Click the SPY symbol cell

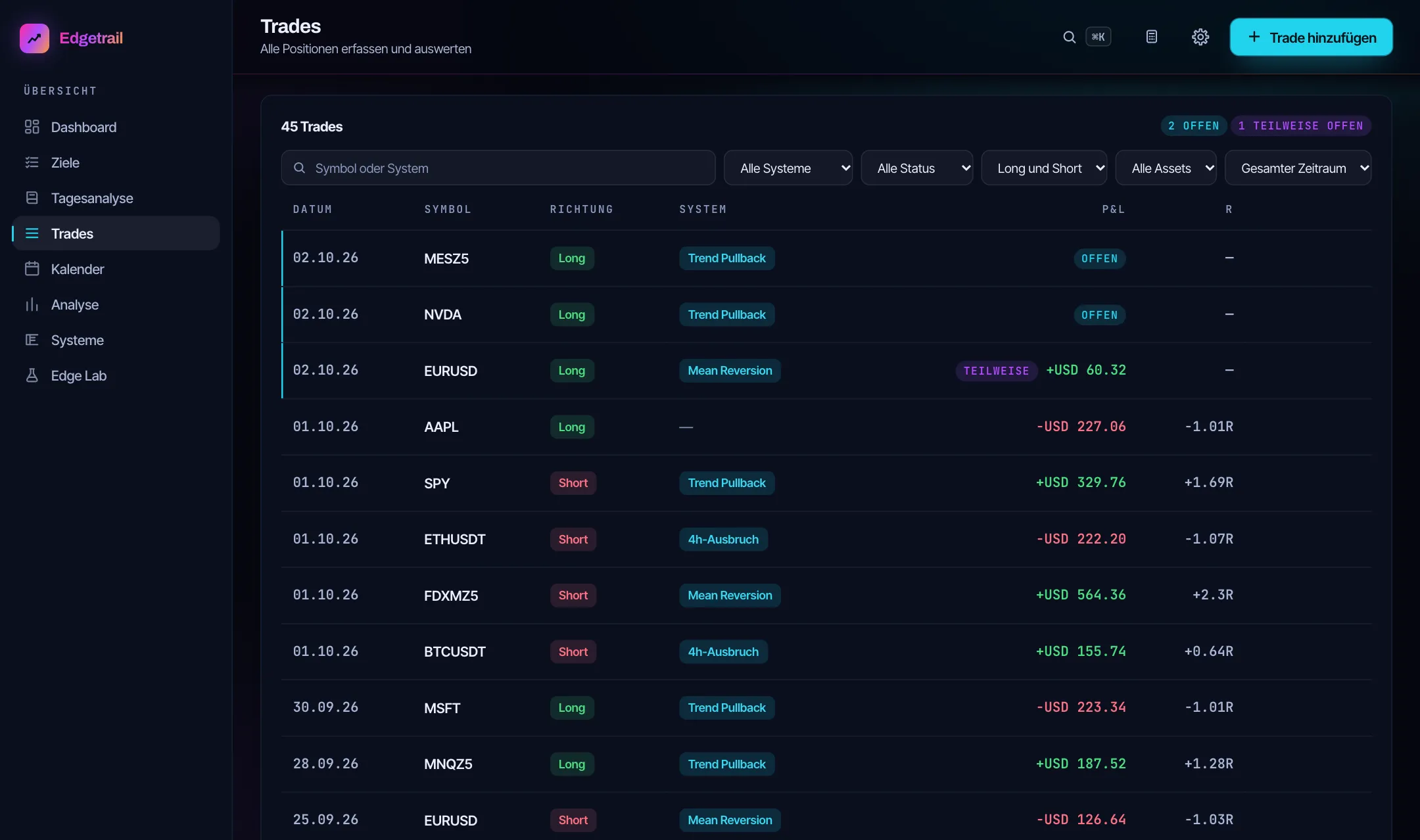(x=437, y=483)
